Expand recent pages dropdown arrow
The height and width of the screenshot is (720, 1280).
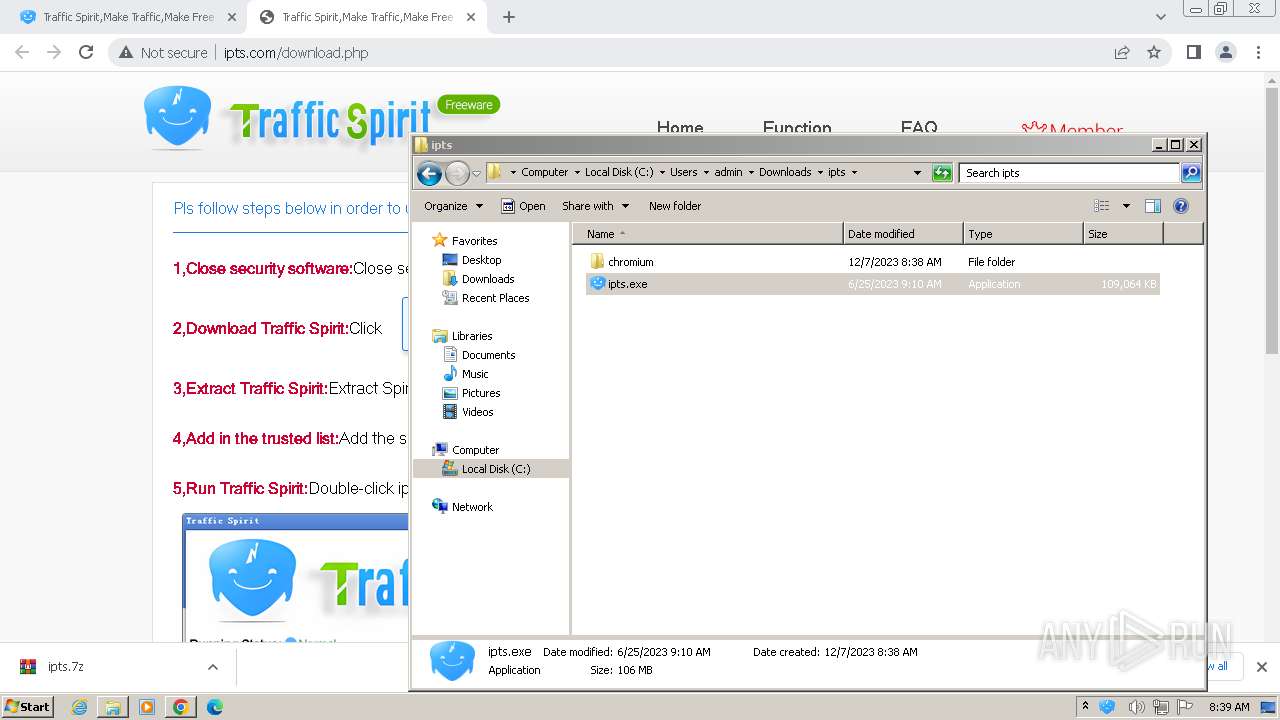pos(476,173)
